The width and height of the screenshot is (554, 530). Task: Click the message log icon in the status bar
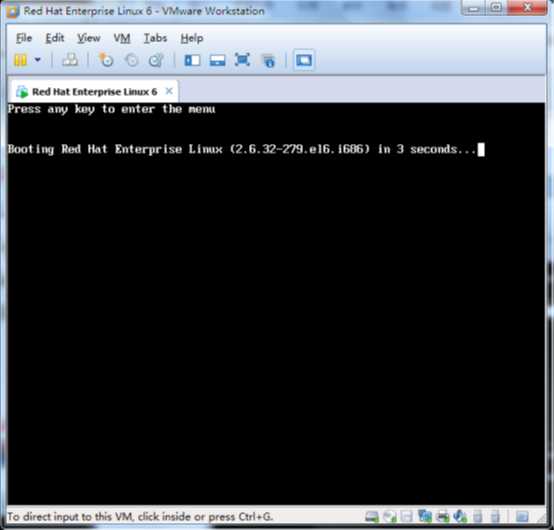[x=522, y=517]
